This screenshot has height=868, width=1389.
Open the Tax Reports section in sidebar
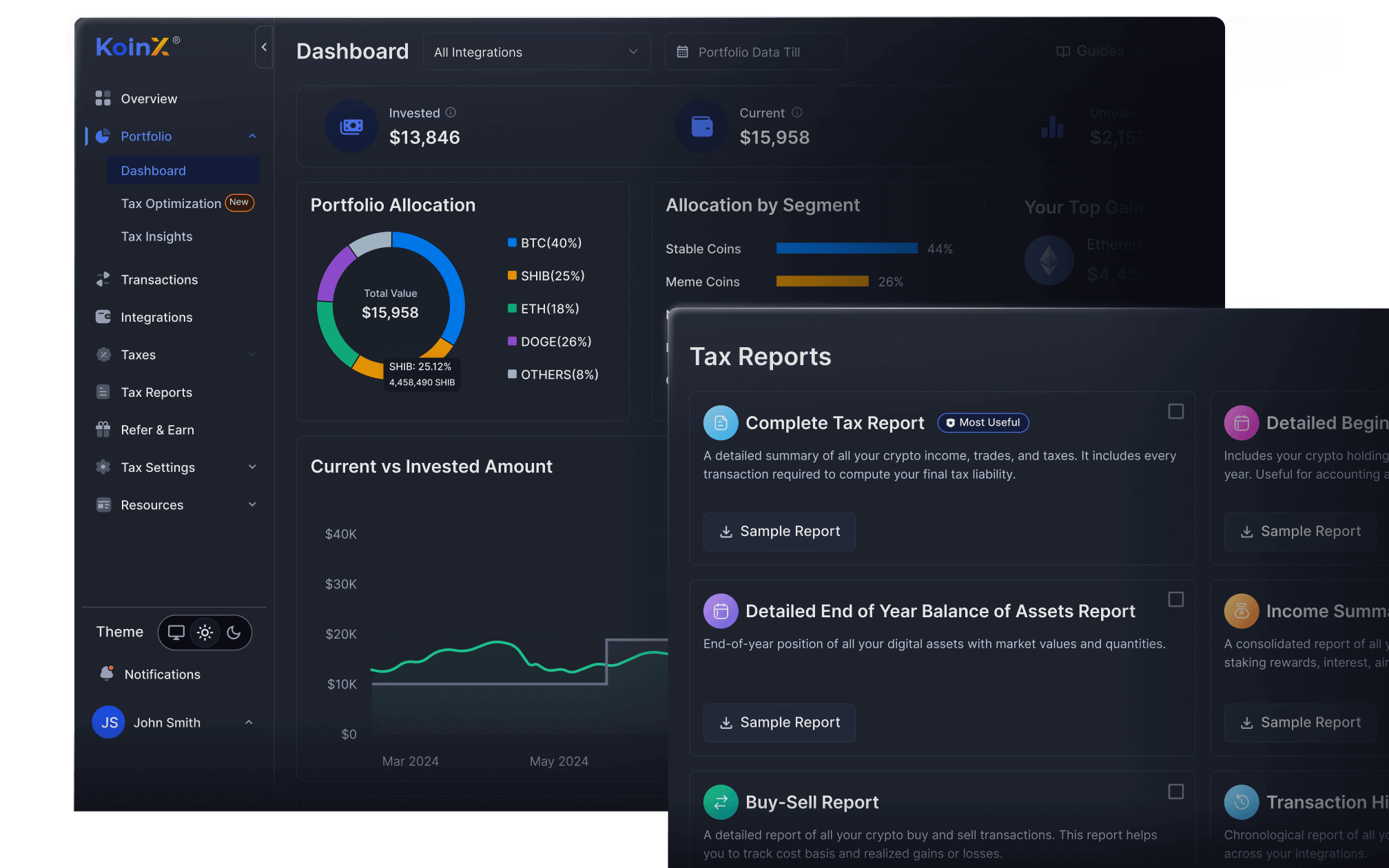coord(156,392)
